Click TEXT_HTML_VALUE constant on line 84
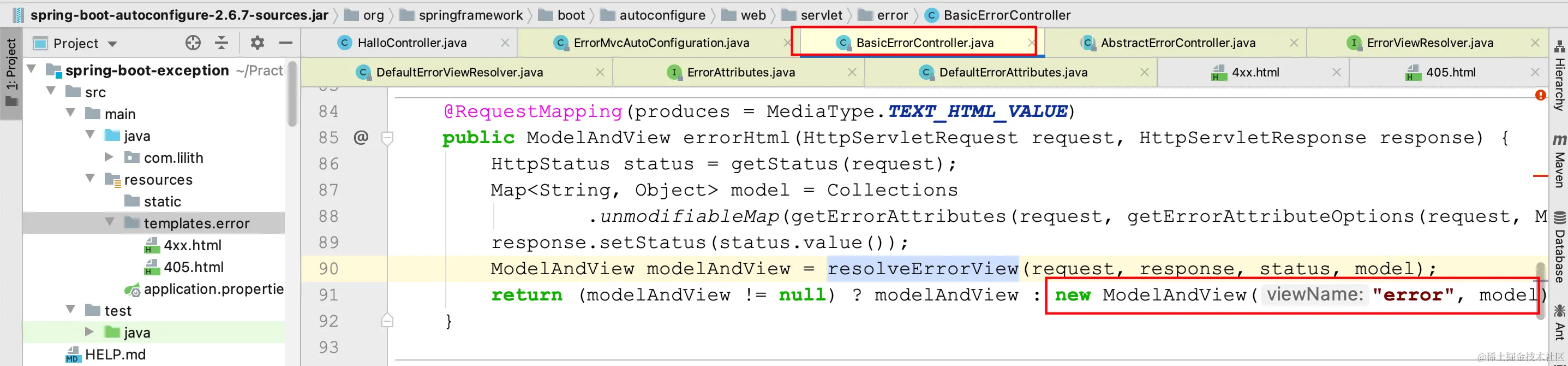 (978, 111)
